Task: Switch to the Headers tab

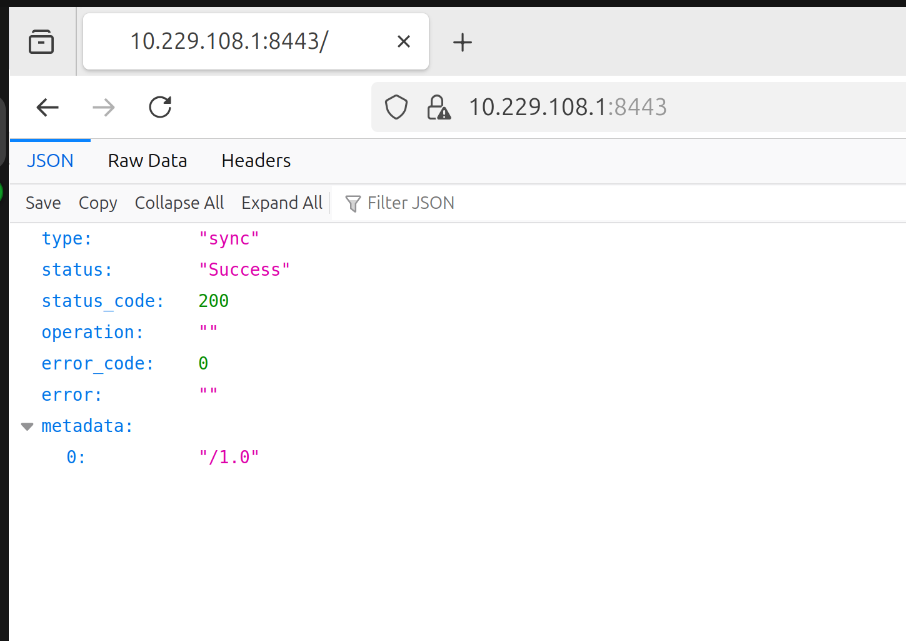Action: pyautogui.click(x=256, y=161)
